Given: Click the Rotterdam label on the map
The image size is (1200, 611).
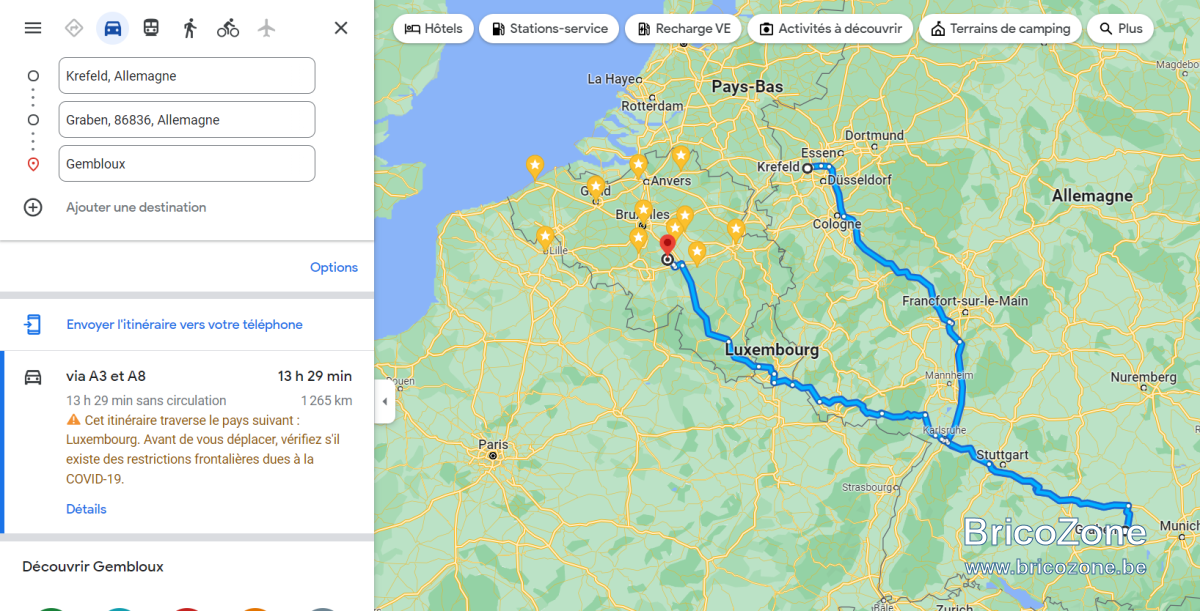Looking at the screenshot, I should click(651, 105).
